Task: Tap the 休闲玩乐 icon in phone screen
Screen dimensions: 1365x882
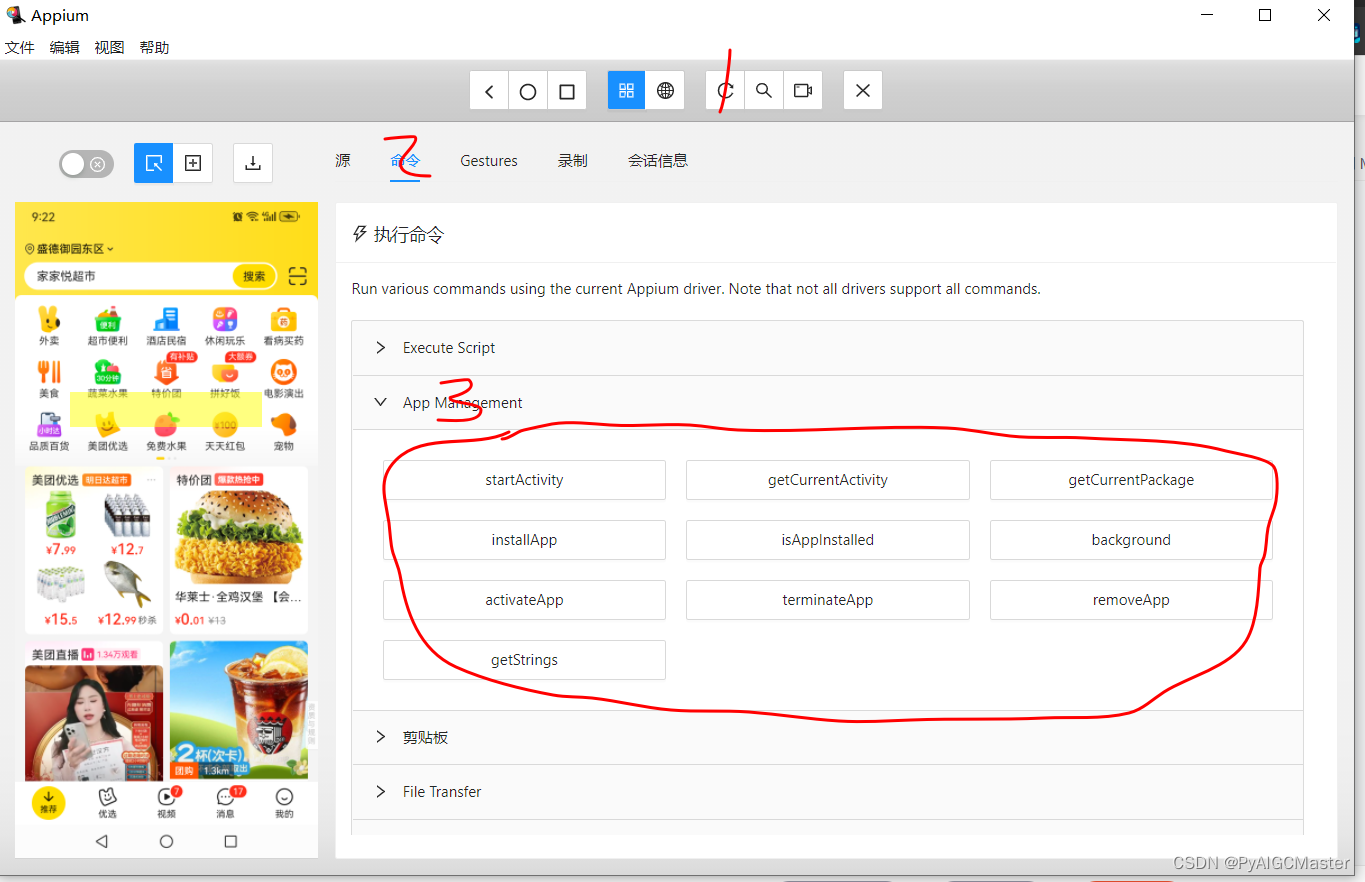Action: tap(225, 326)
